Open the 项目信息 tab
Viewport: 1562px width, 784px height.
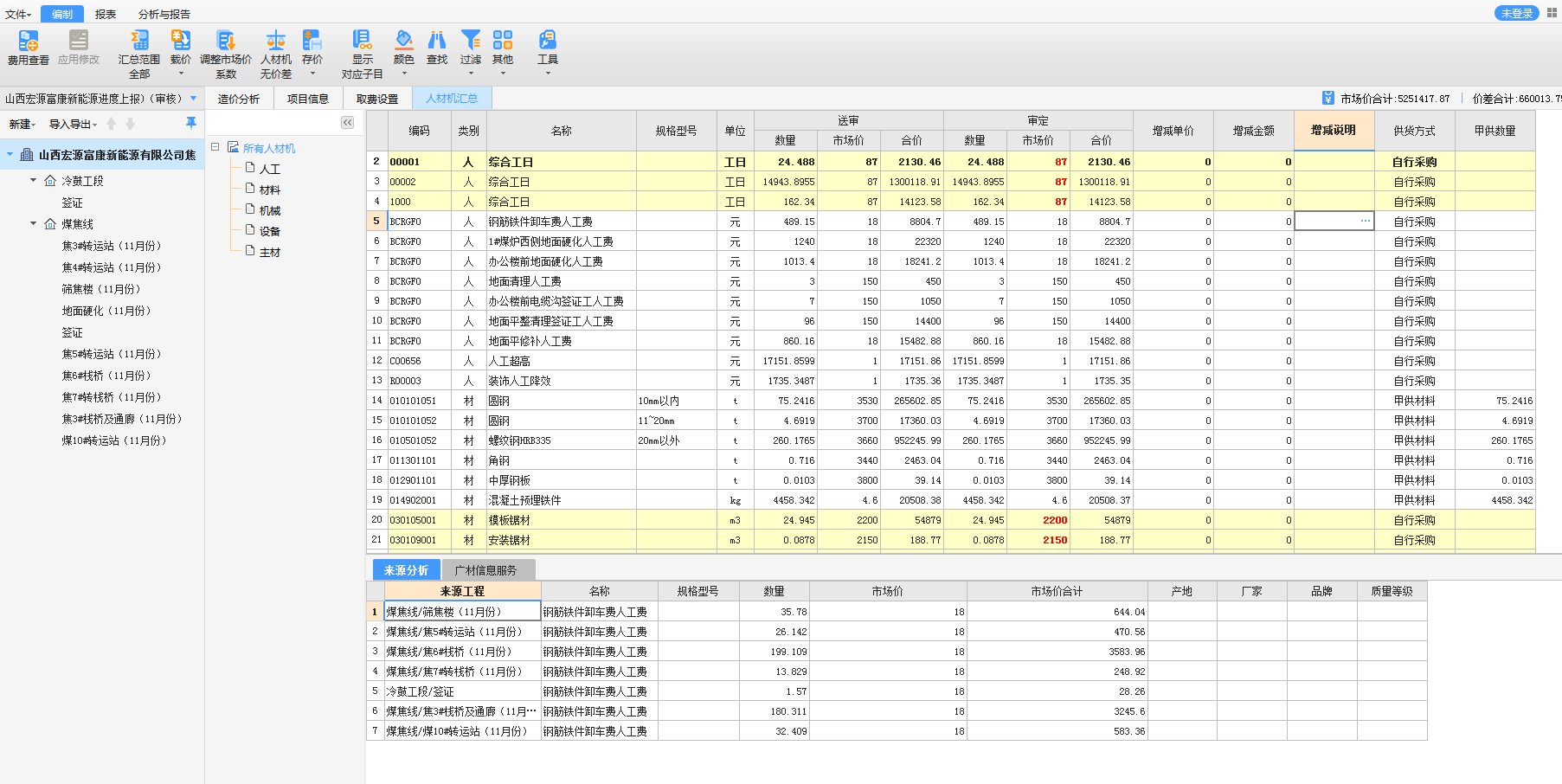(x=308, y=99)
